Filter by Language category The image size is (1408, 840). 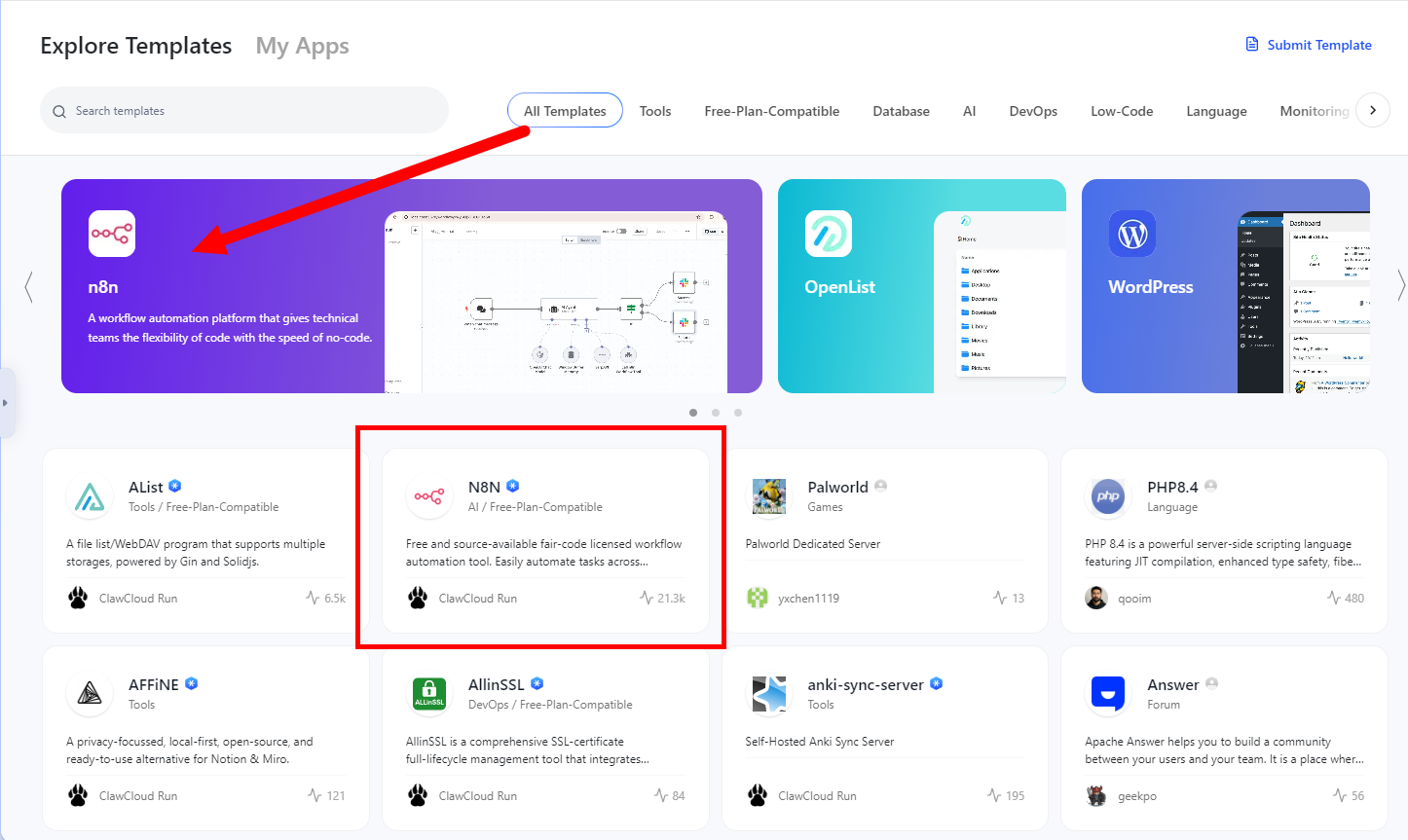click(1216, 111)
